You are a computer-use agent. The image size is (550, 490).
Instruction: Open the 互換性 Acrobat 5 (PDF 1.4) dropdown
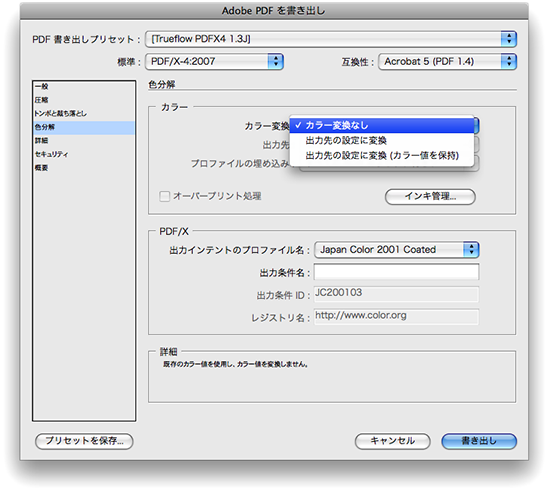448,61
